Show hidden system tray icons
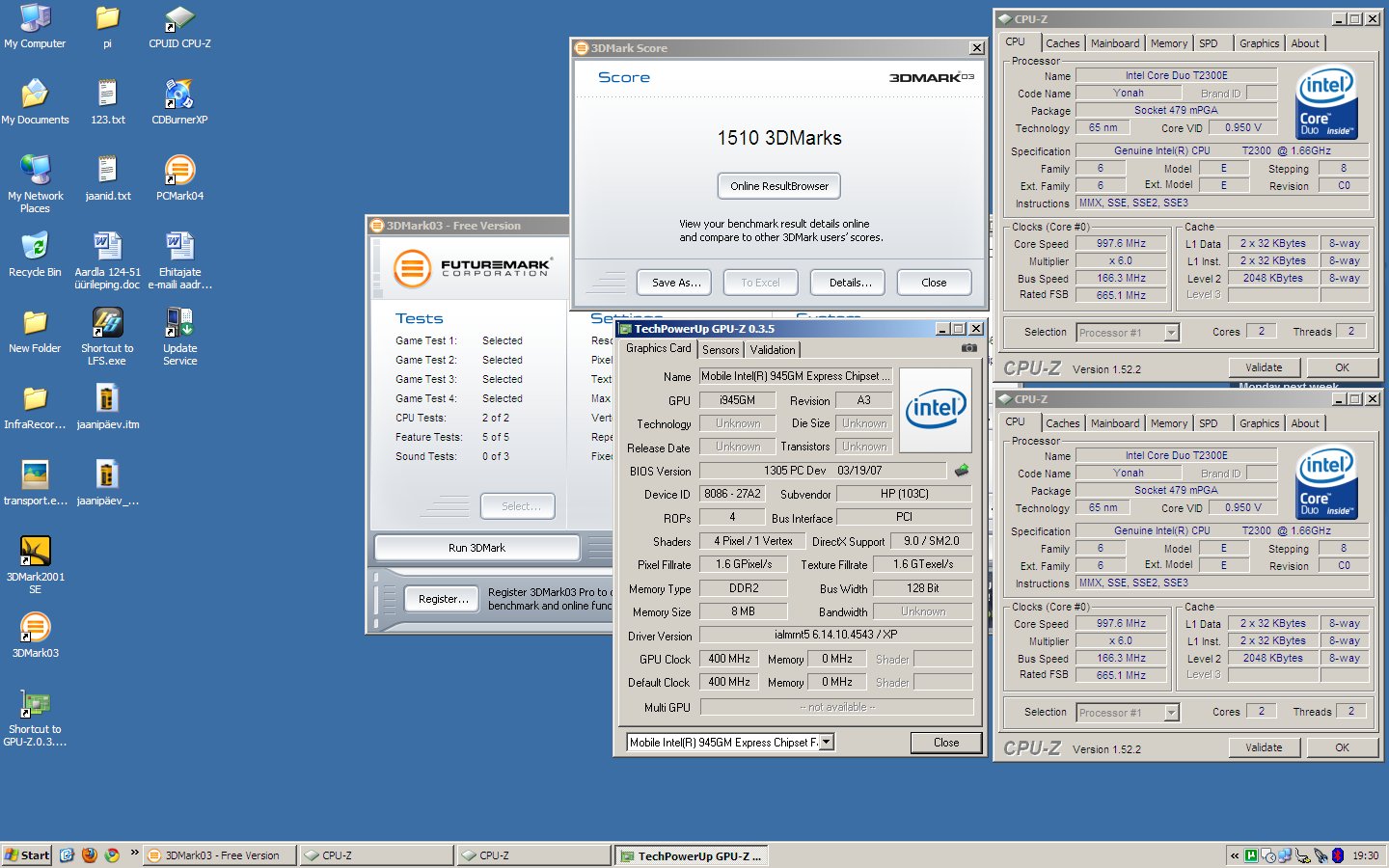This screenshot has height=868, width=1389. click(x=1235, y=855)
